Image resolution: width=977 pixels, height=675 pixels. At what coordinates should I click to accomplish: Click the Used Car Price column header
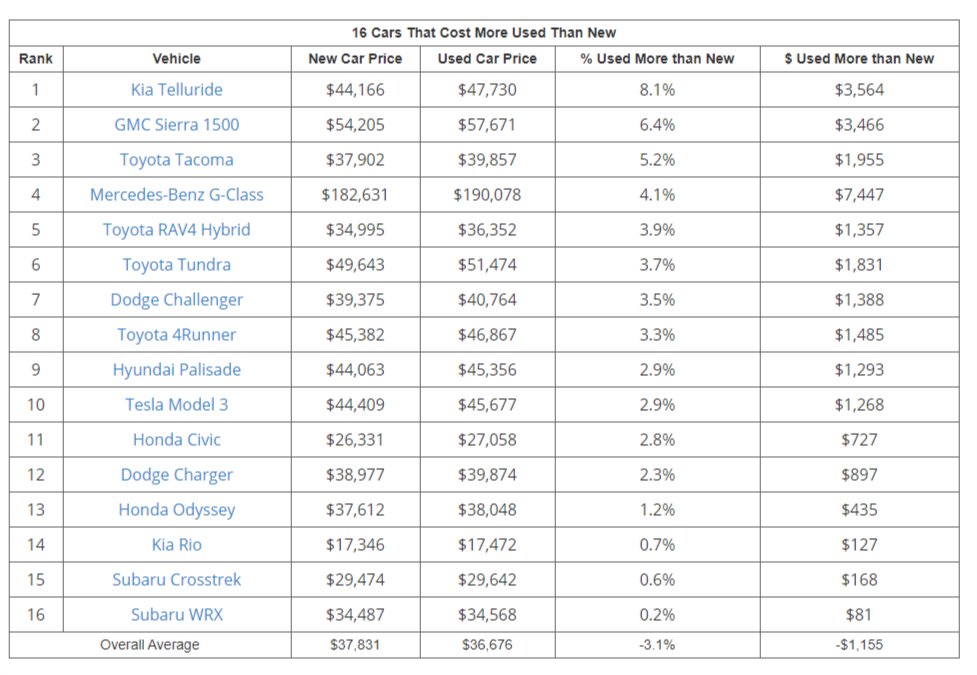point(487,59)
